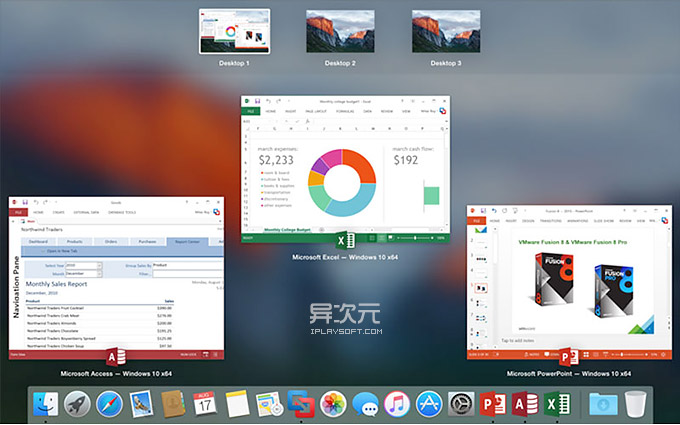This screenshot has width=680, height=425.
Task: Open FILE tab in Access window
Action: (x=19, y=212)
